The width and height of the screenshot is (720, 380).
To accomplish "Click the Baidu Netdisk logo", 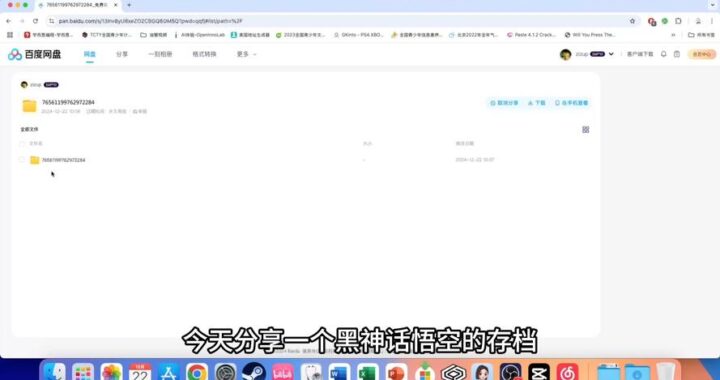I will point(34,54).
